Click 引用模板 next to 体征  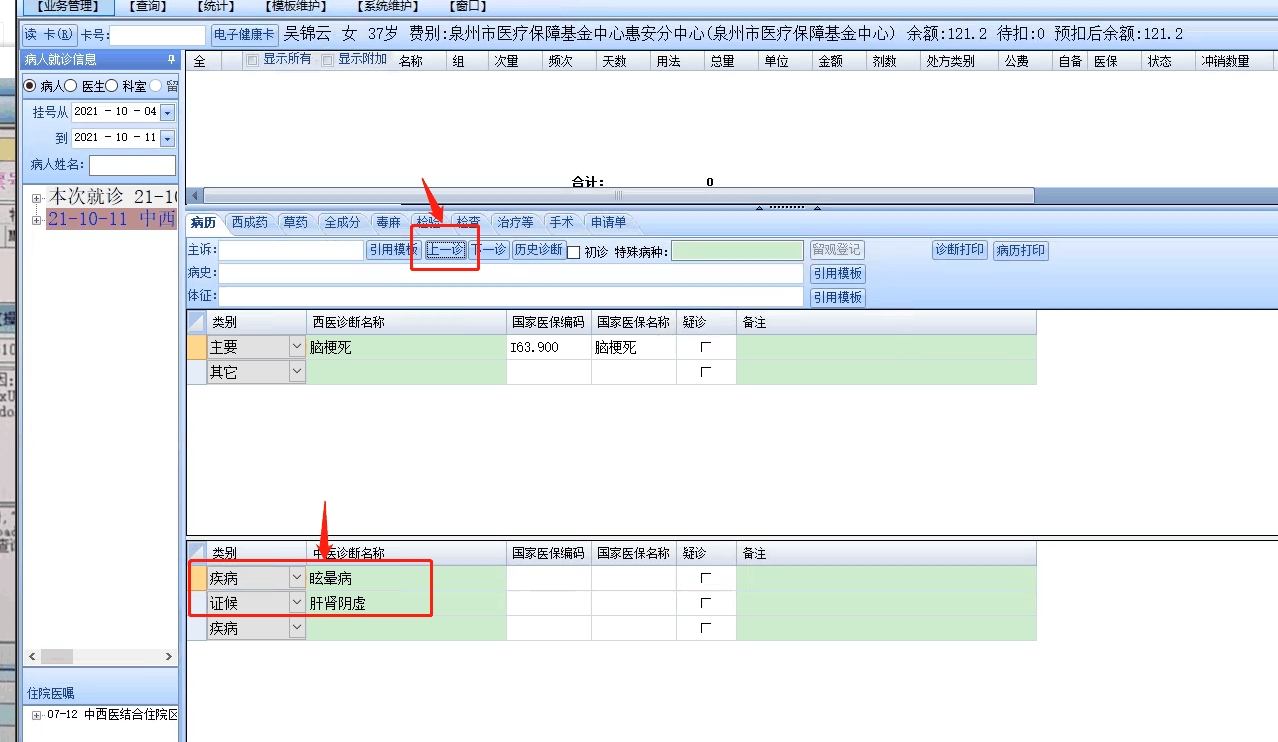coord(838,297)
